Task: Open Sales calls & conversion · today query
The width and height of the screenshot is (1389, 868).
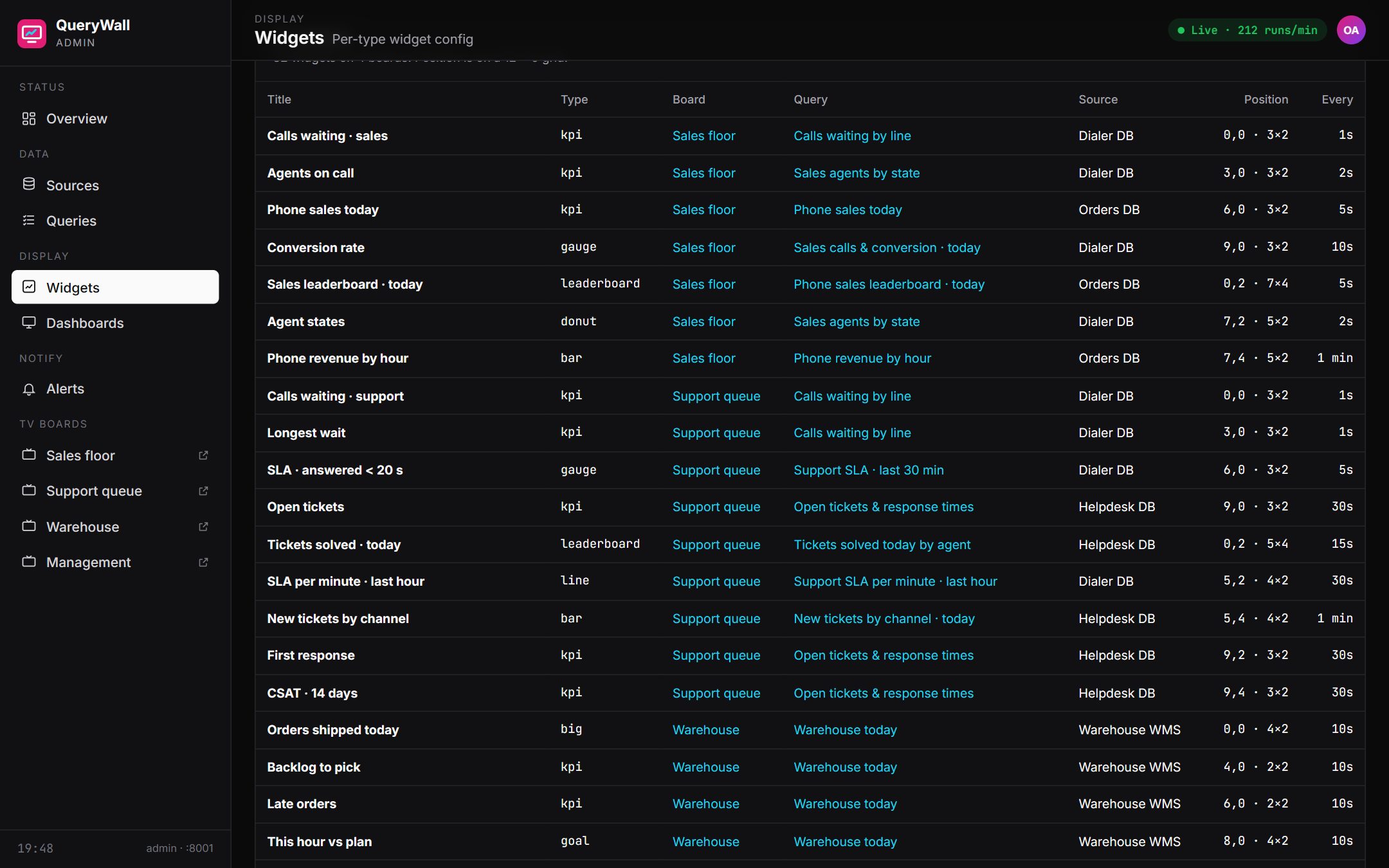Action: 887,248
